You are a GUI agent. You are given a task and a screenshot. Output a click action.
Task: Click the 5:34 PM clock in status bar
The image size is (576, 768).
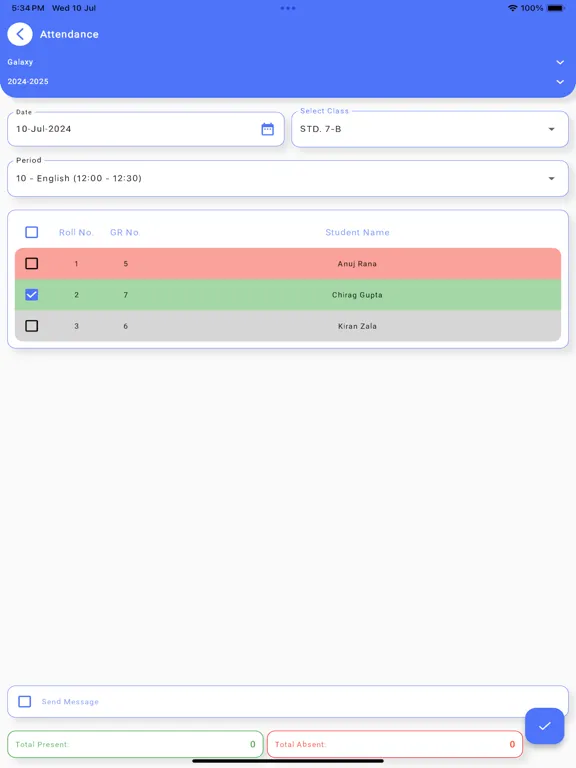[27, 8]
